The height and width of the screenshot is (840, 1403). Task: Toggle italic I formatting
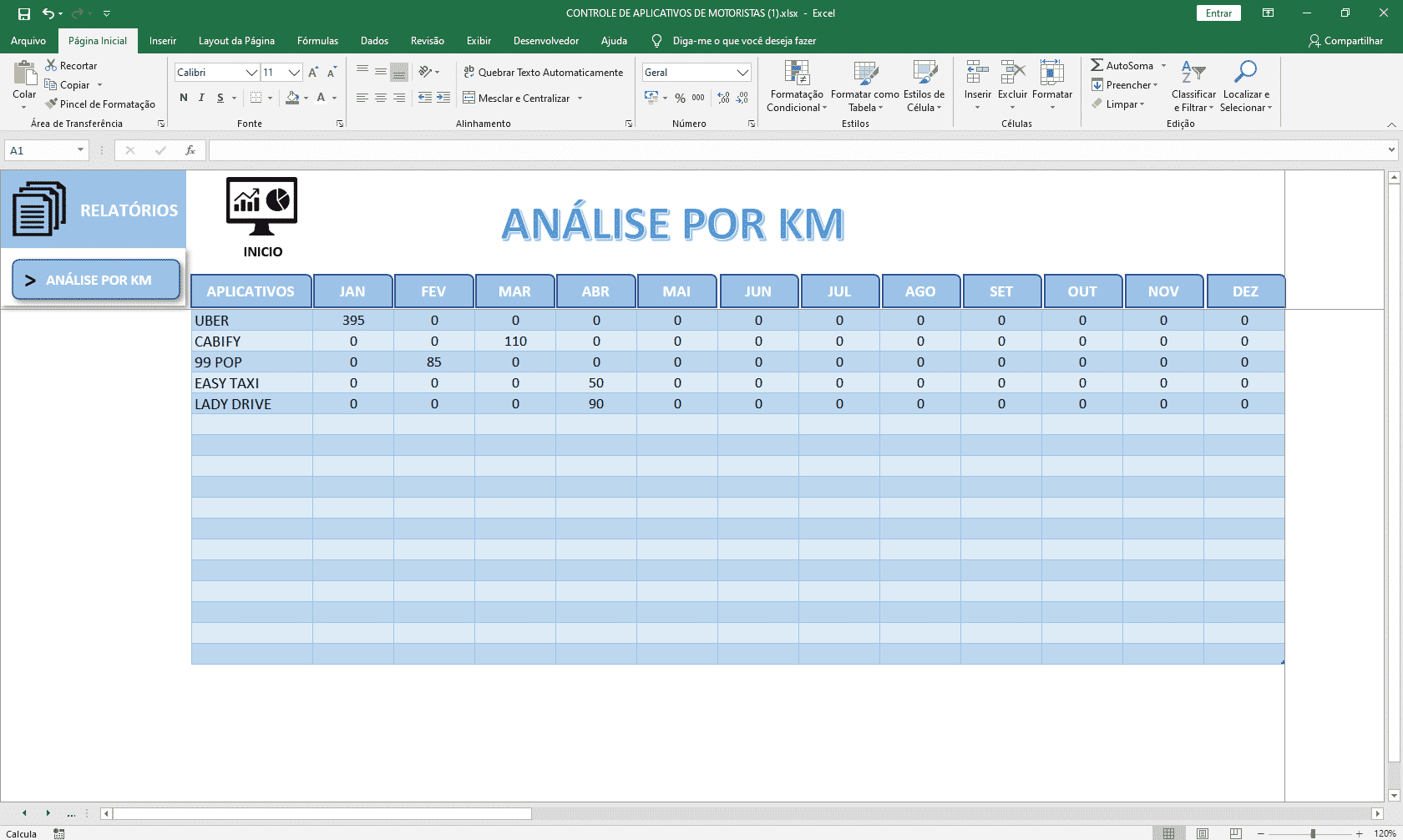click(201, 98)
